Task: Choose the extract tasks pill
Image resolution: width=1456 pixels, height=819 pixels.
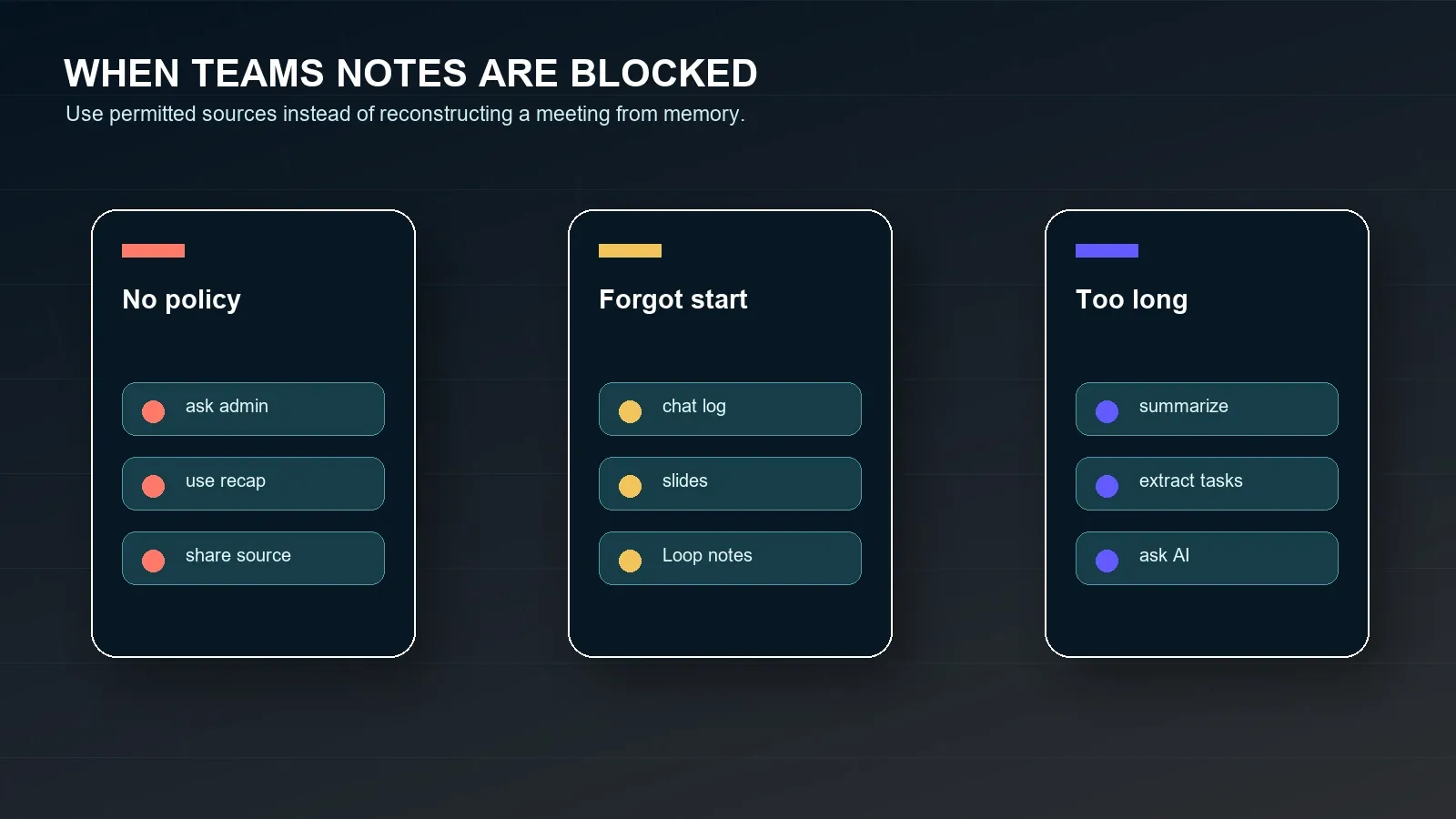Action: [x=1207, y=483]
